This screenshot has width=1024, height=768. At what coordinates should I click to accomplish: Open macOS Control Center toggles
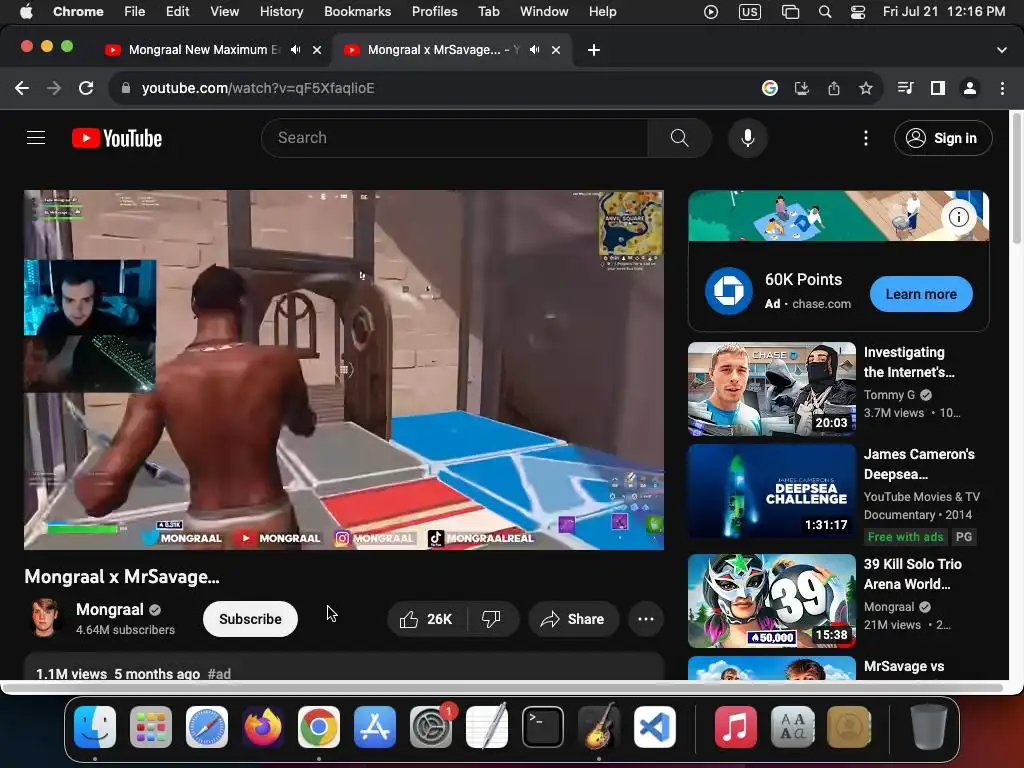point(858,12)
